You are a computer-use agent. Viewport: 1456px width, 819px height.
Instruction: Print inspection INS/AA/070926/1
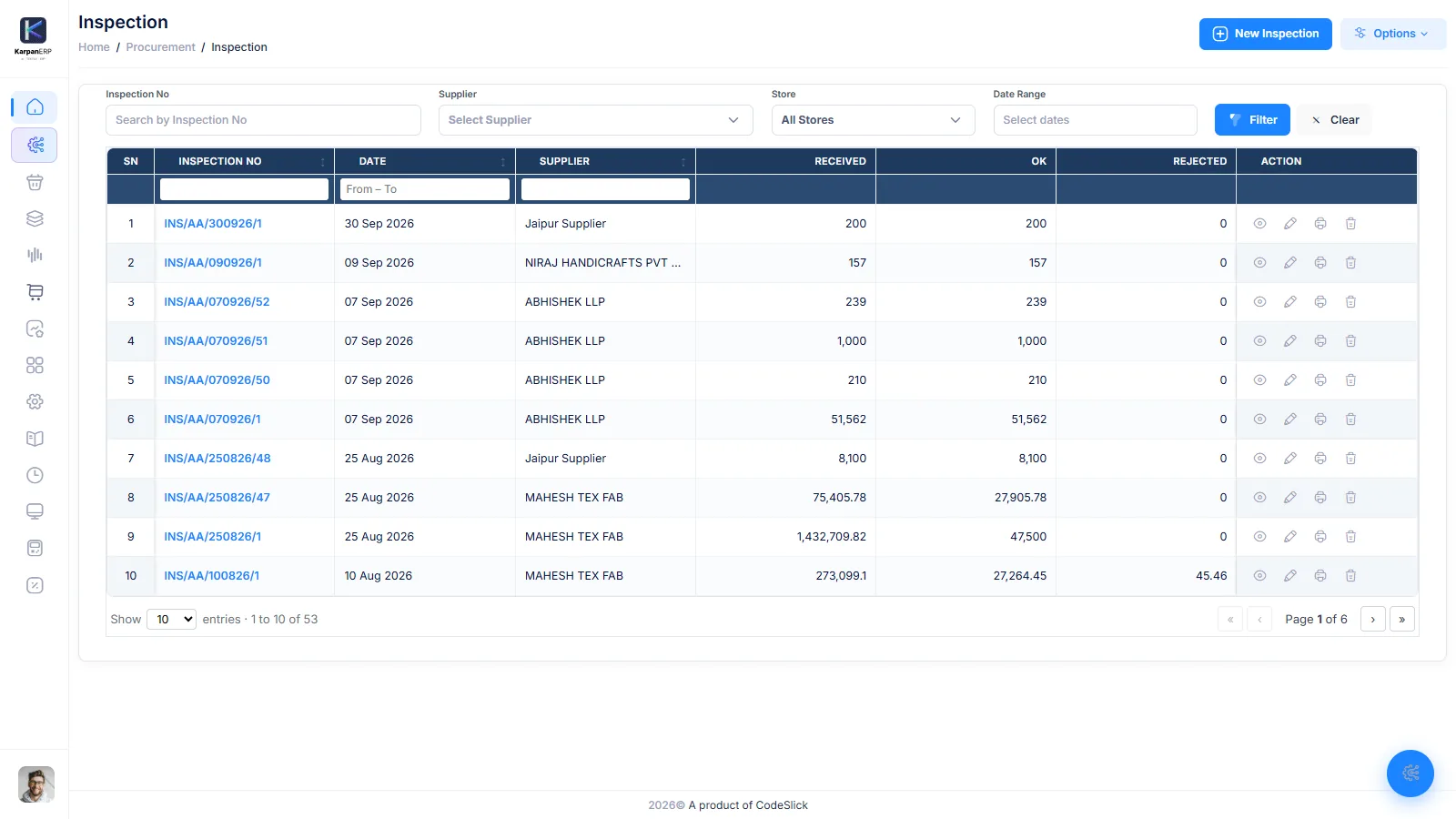point(1320,420)
